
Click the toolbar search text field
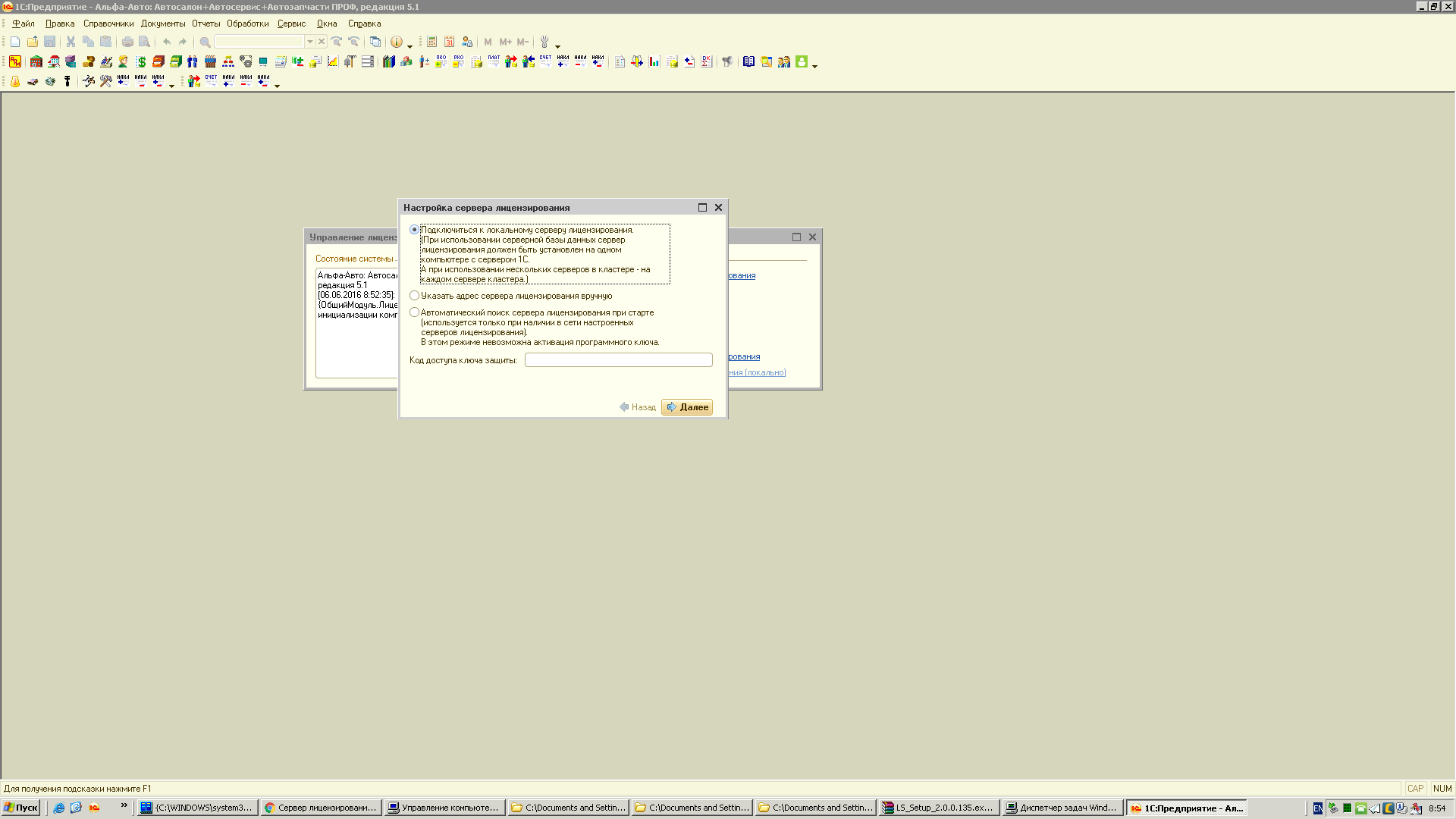tap(259, 42)
